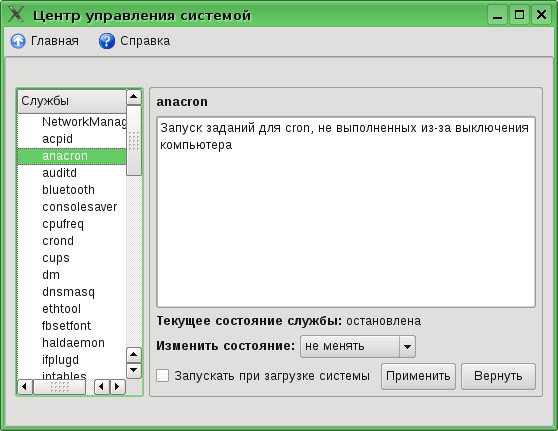Enable Запускать при загрузке системы checkbox
558x431 pixels.
pos(163,375)
